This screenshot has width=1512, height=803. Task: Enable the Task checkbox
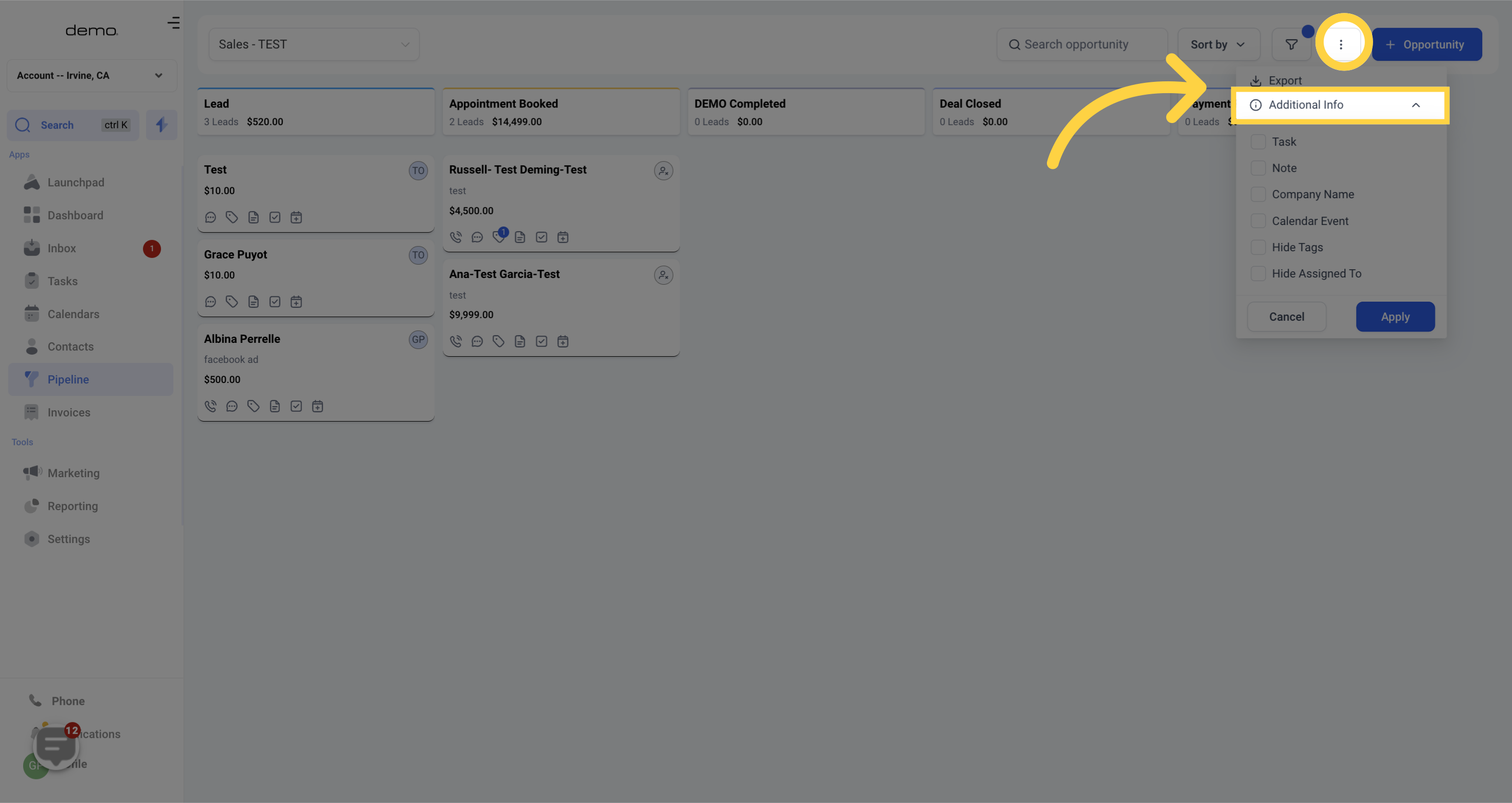1258,142
